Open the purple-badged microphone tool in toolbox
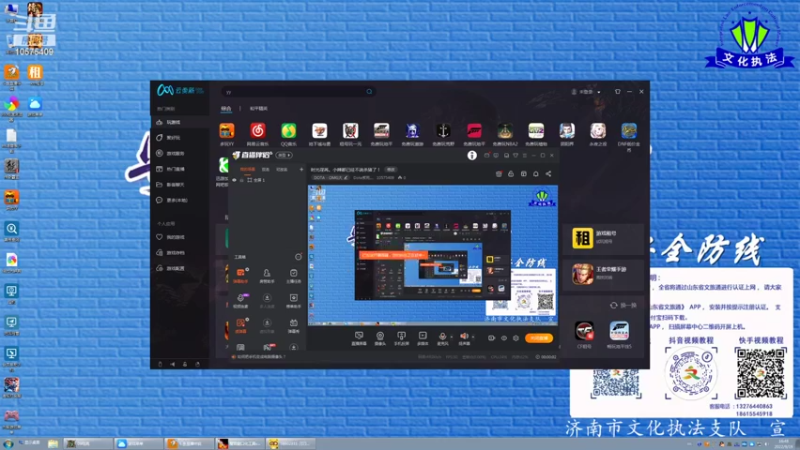 (x=240, y=300)
